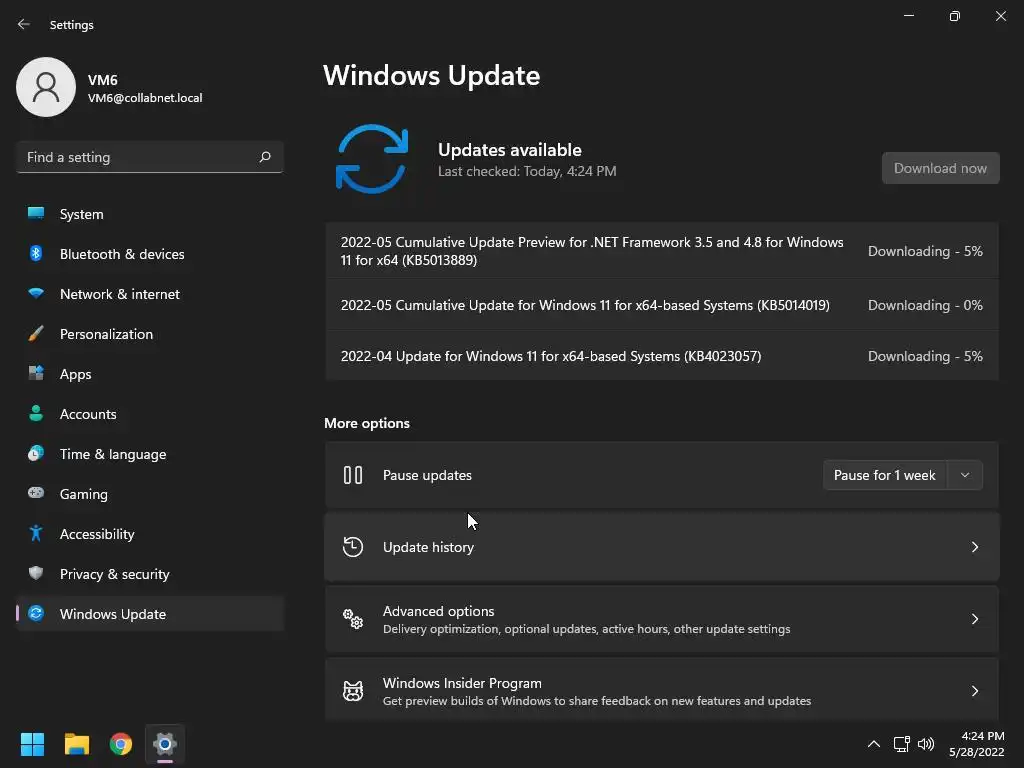This screenshot has height=768, width=1024.
Task: Click the KB5014019 cumulative update entry
Action: point(662,305)
